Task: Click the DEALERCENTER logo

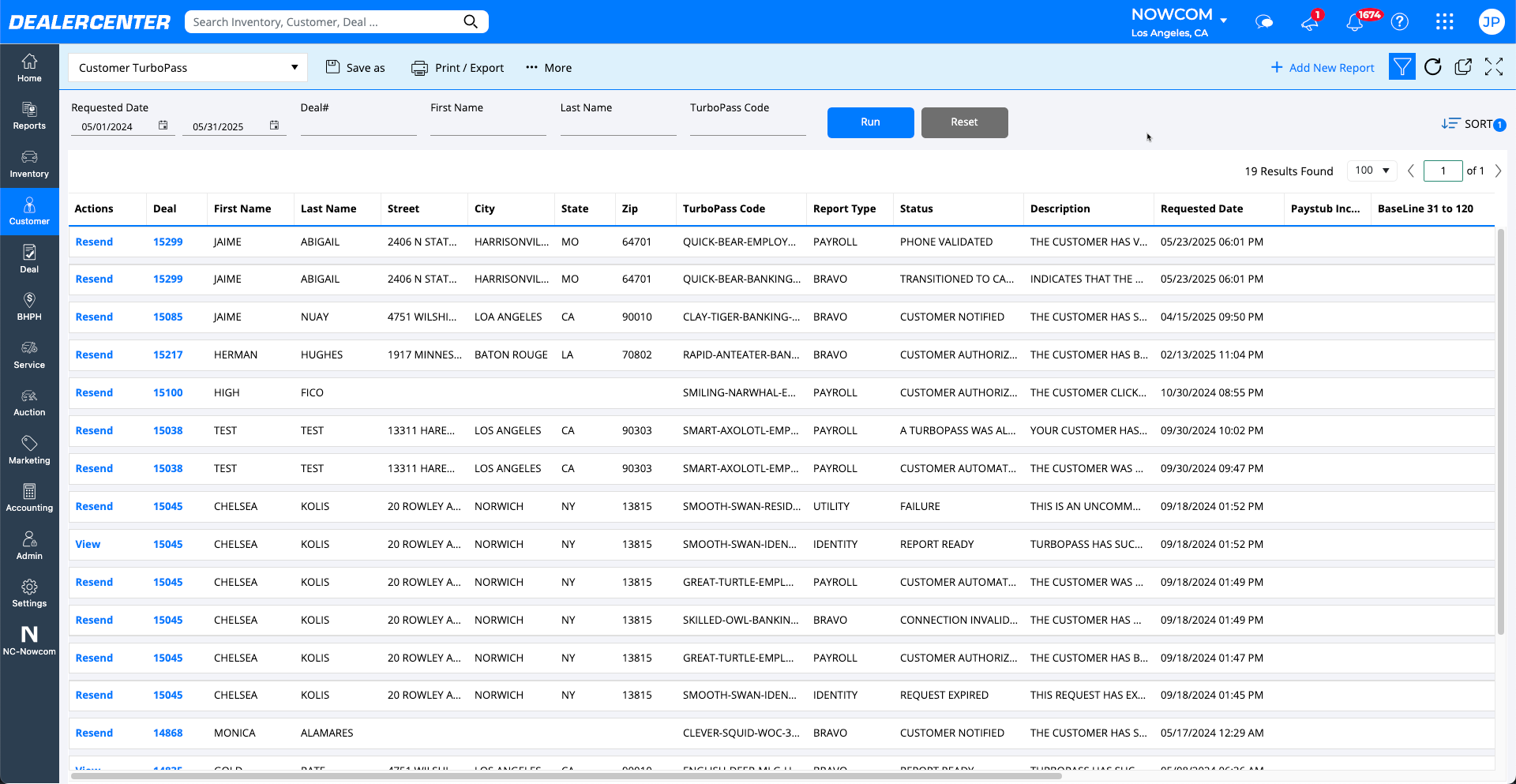Action: point(89,22)
